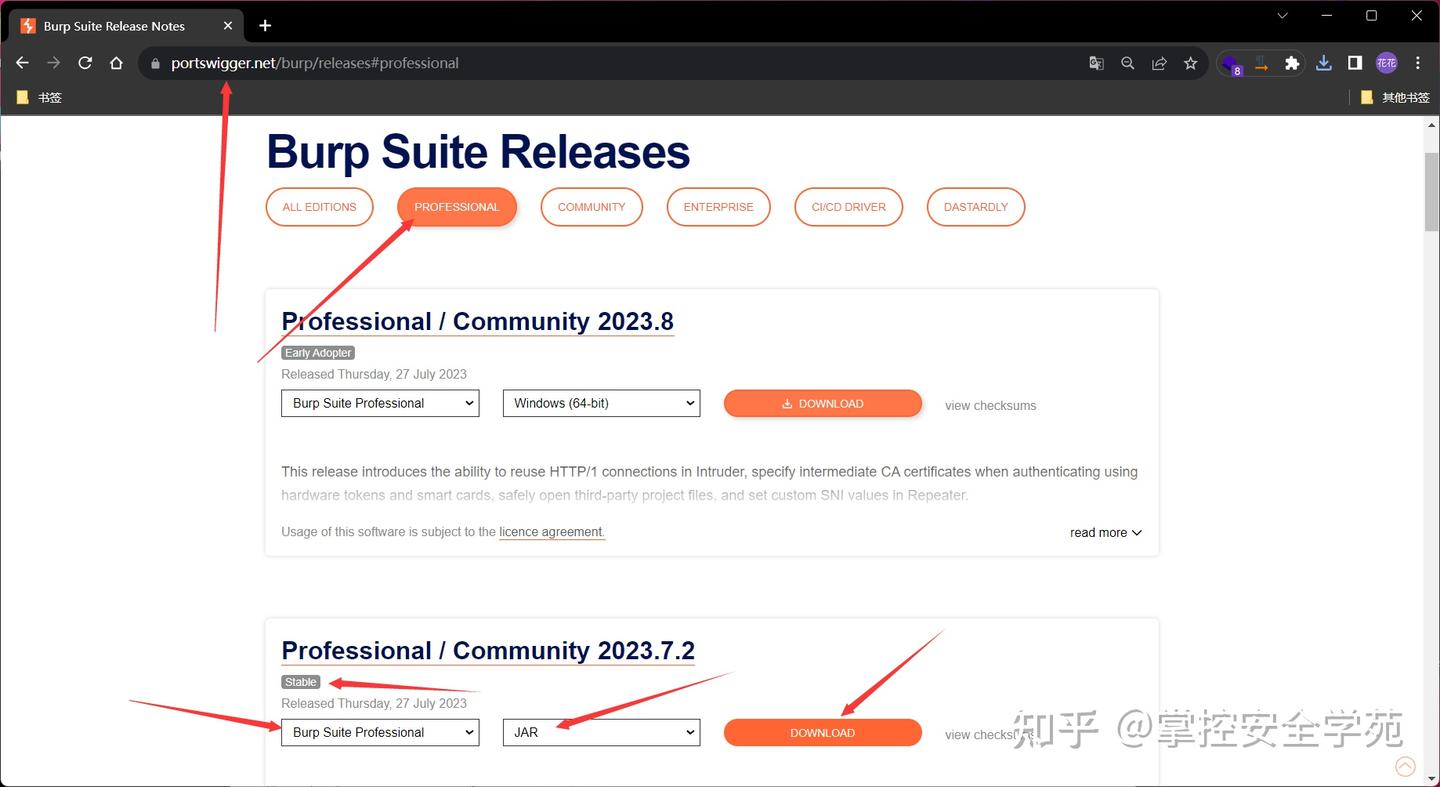Click the zoom lens icon in address bar

(1128, 62)
